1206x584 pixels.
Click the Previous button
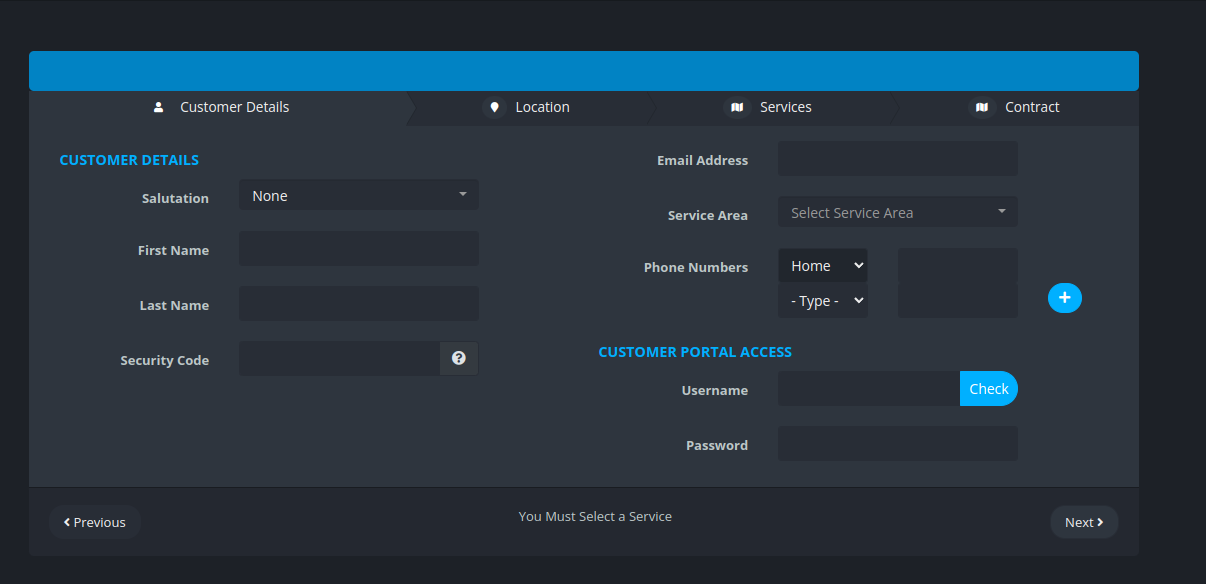tap(95, 522)
